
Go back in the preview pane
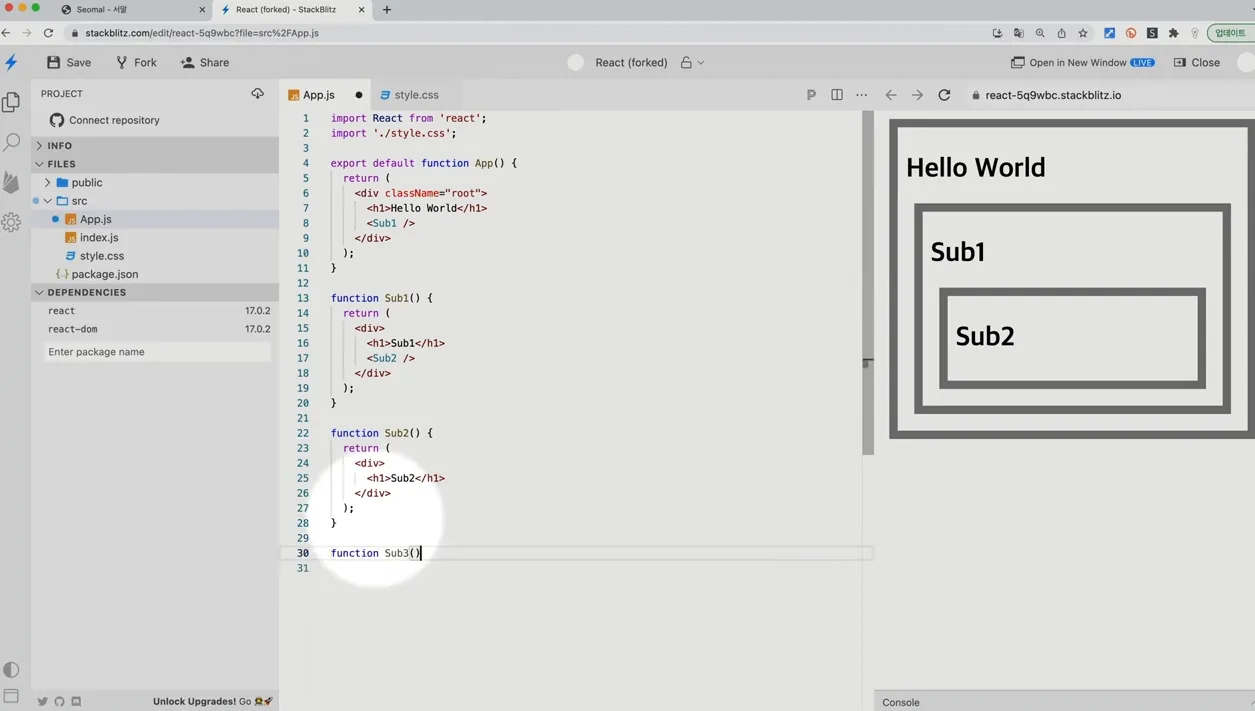[890, 95]
